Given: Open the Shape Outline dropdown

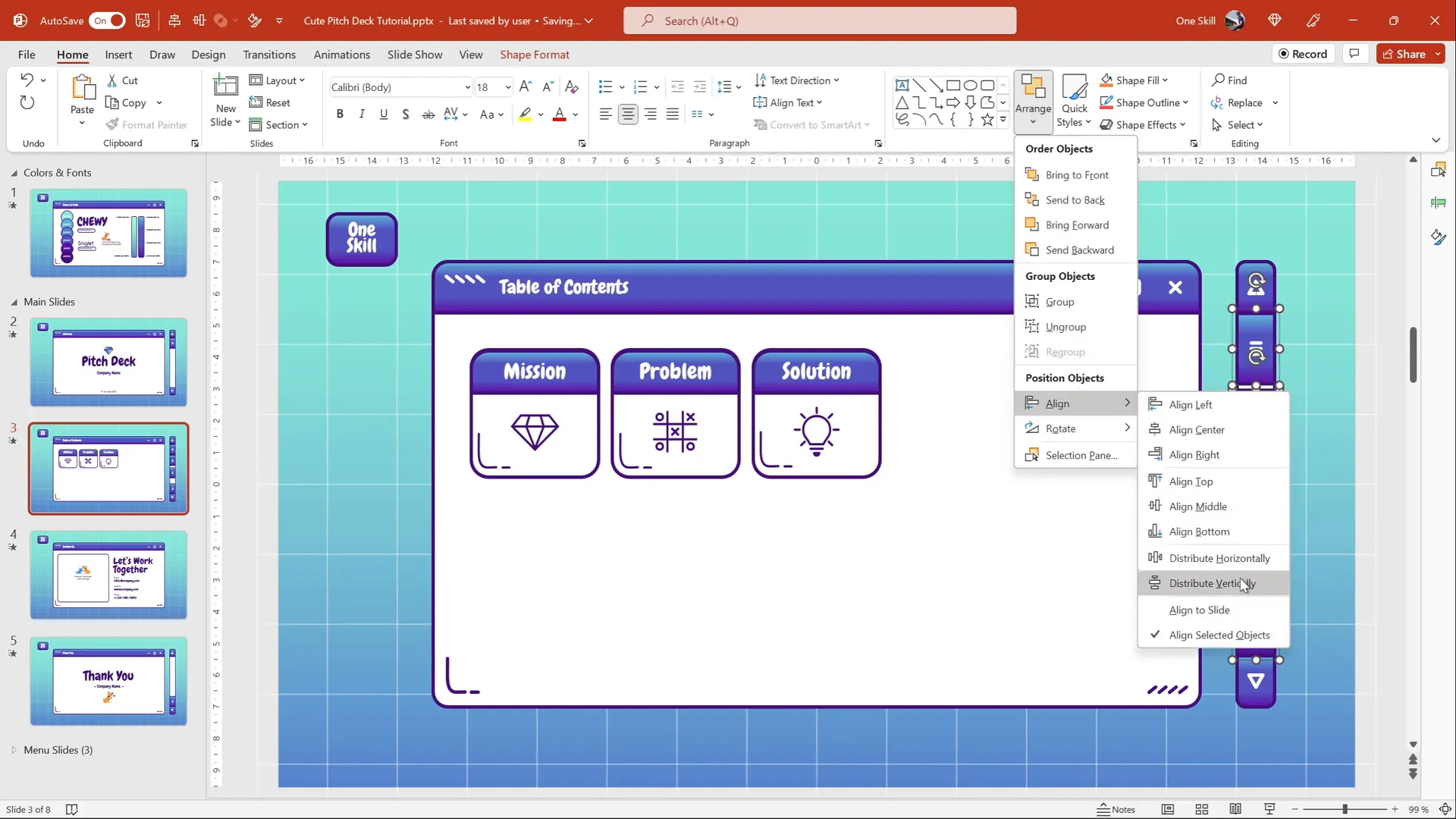Looking at the screenshot, I should click(1144, 102).
